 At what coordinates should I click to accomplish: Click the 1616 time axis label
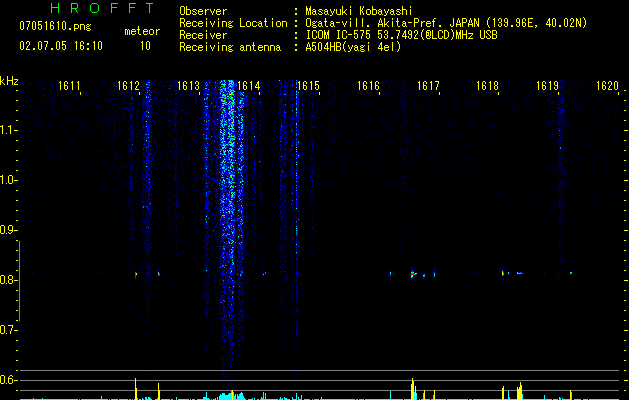click(x=368, y=86)
